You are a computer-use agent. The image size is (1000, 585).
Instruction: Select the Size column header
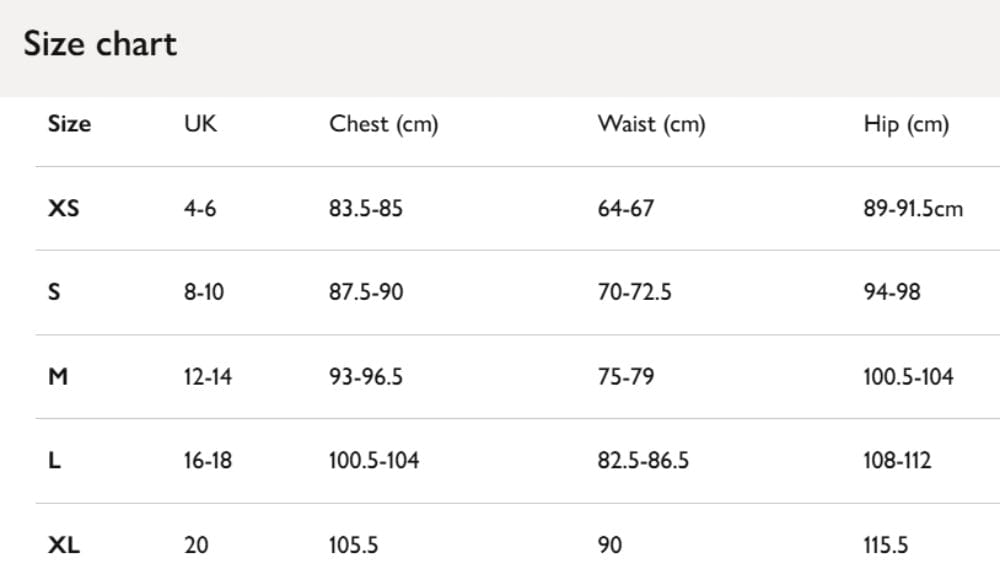click(x=70, y=124)
